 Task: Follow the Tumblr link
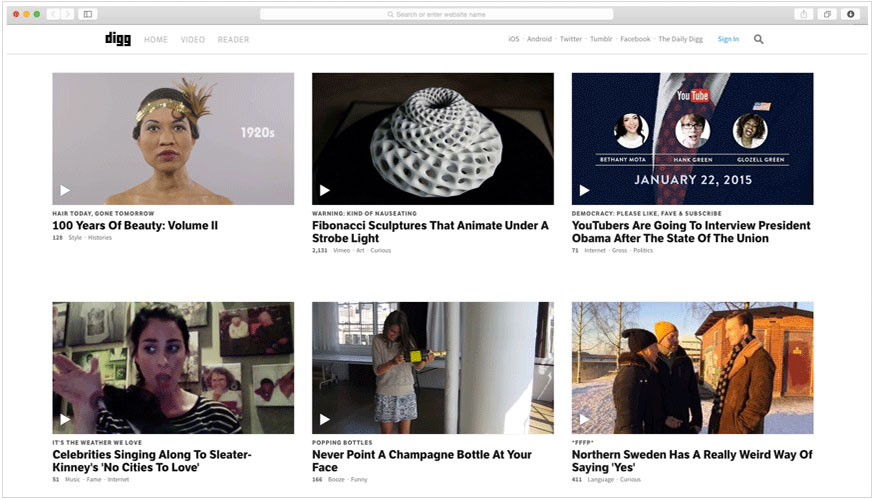(601, 39)
